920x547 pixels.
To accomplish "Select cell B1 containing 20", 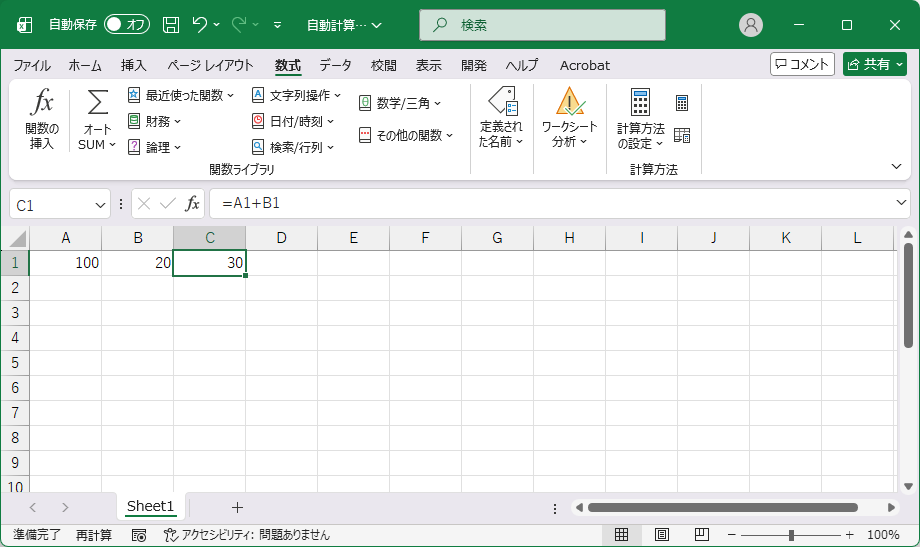I will [x=137, y=263].
